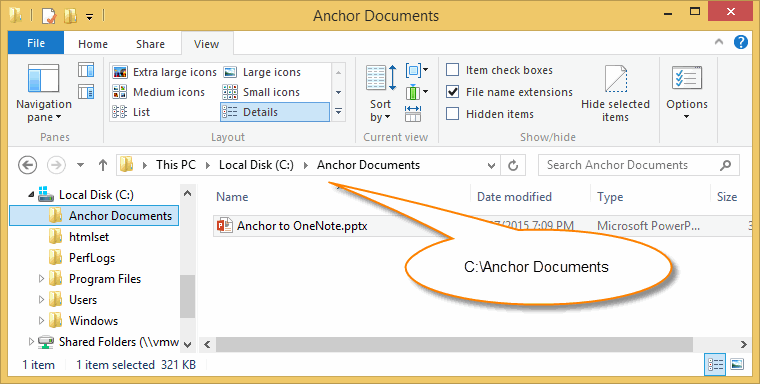Select Anchor Documents in the tree
Viewport: 760px width, 384px height.
pos(94,216)
